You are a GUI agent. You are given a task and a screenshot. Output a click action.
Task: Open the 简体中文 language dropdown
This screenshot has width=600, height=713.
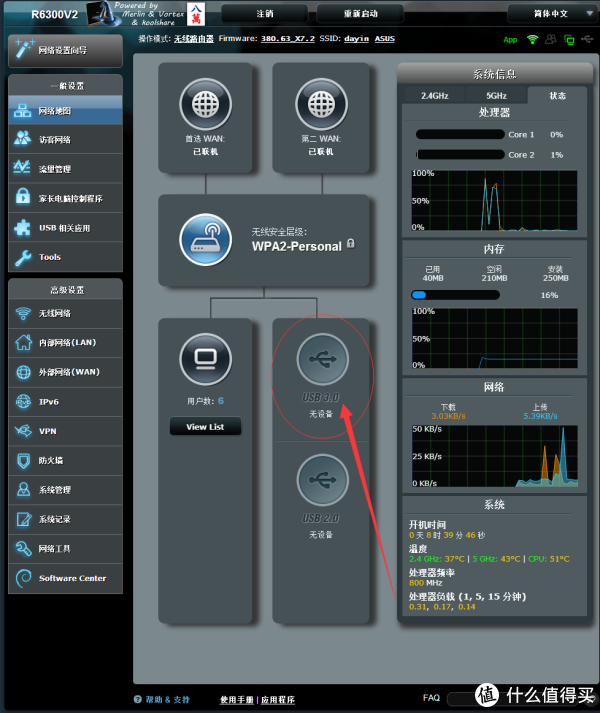(x=551, y=14)
